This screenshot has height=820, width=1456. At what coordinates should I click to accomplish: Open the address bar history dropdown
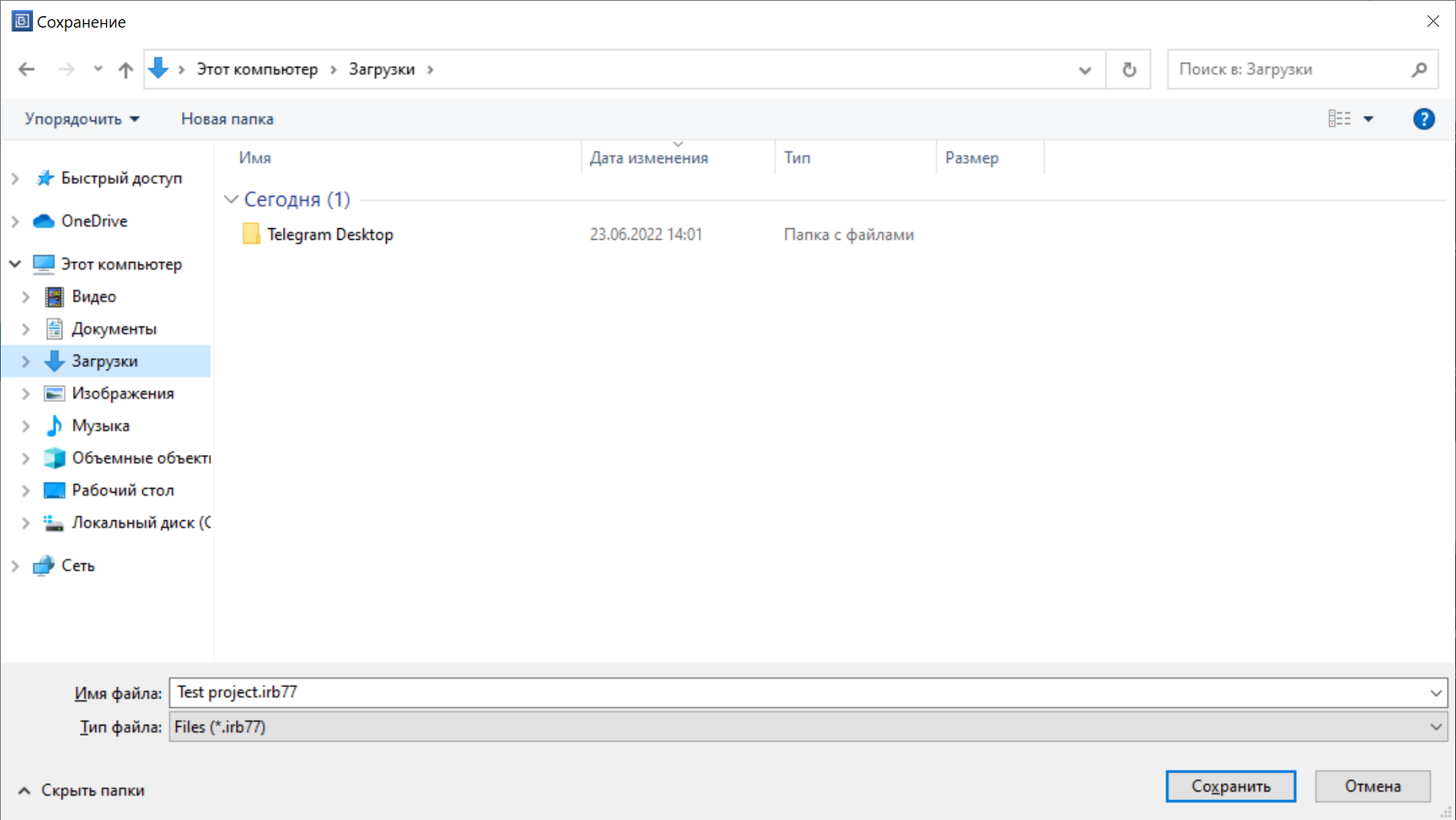pyautogui.click(x=1085, y=70)
